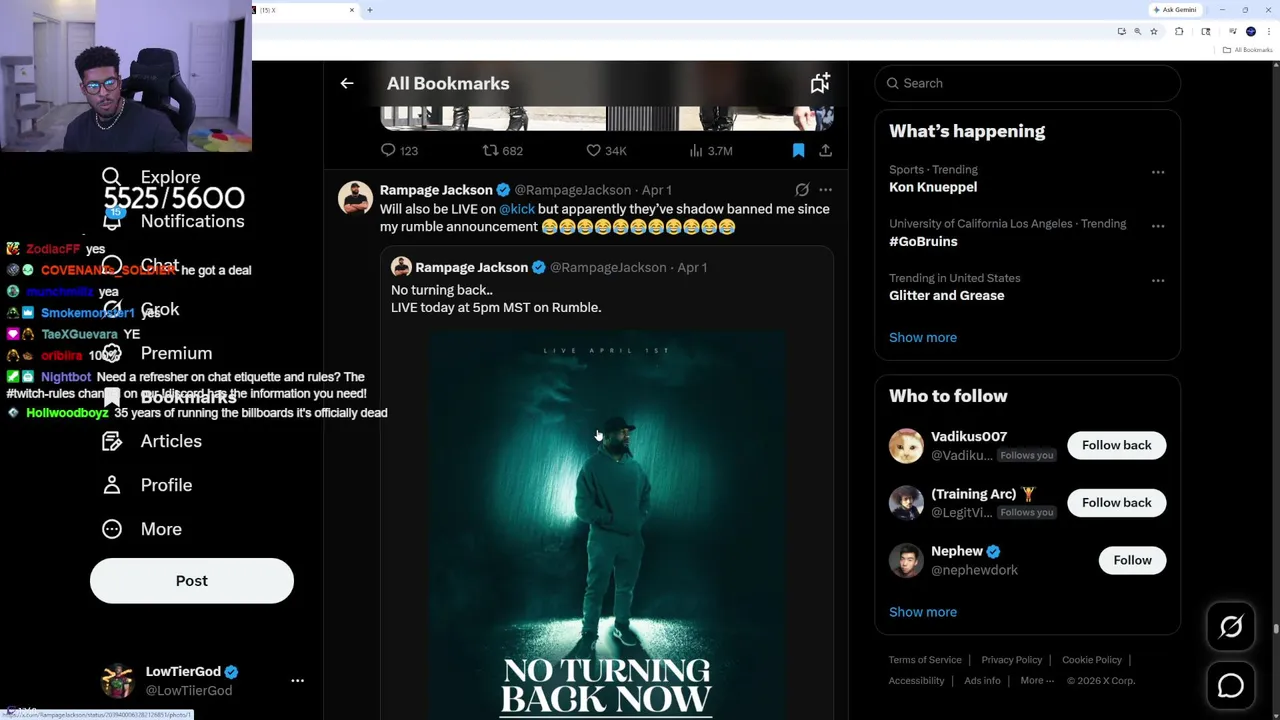Screen dimensions: 1280x720
Task: Open Chrome three-dot menu
Action: pos(1269,31)
